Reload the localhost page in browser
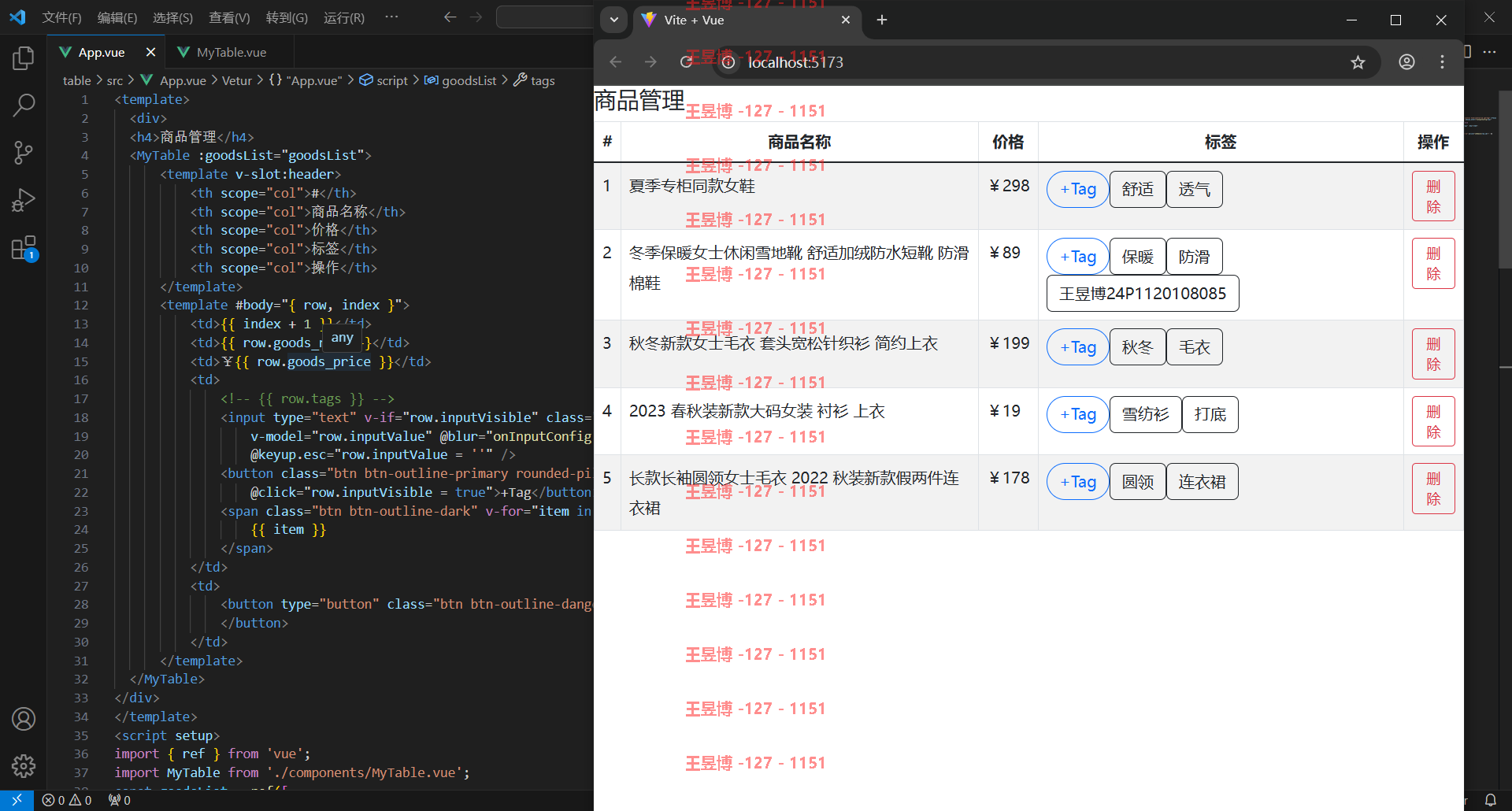1512x811 pixels. (687, 62)
